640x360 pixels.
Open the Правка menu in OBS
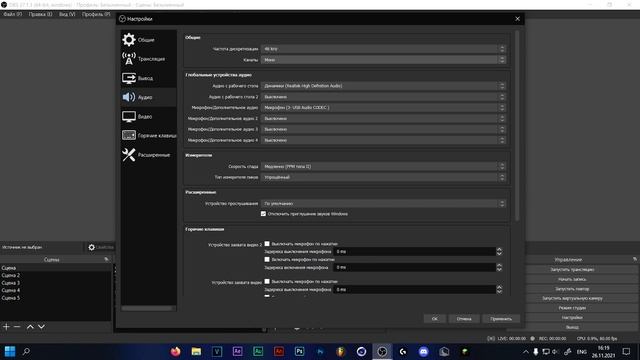(x=40, y=14)
